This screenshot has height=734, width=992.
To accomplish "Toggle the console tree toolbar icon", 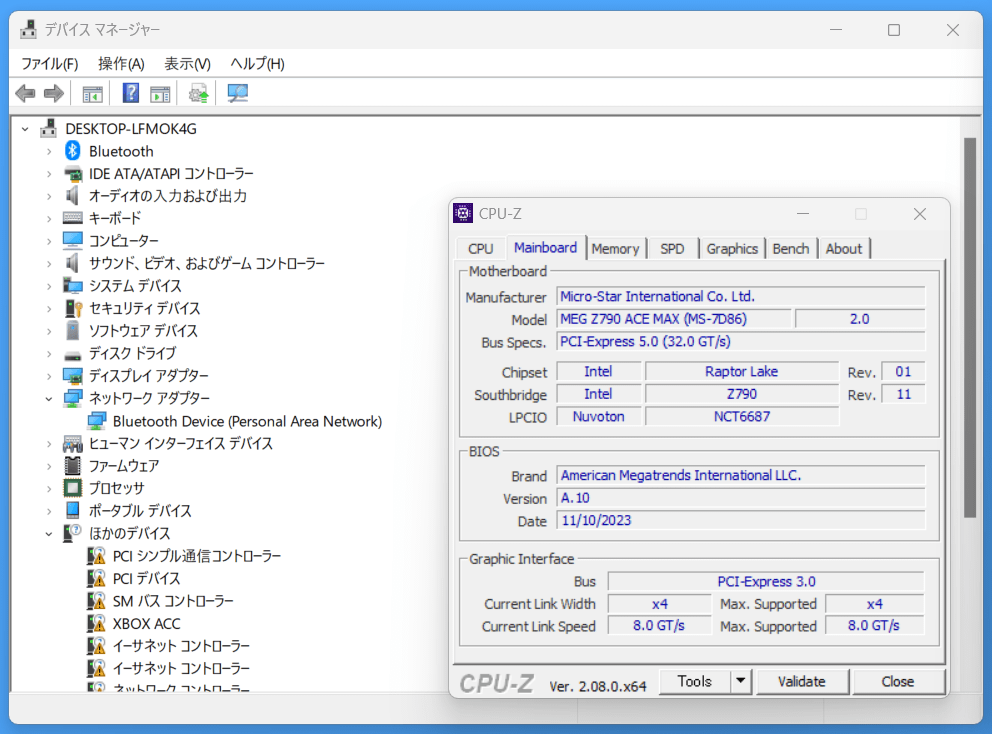I will pos(92,94).
